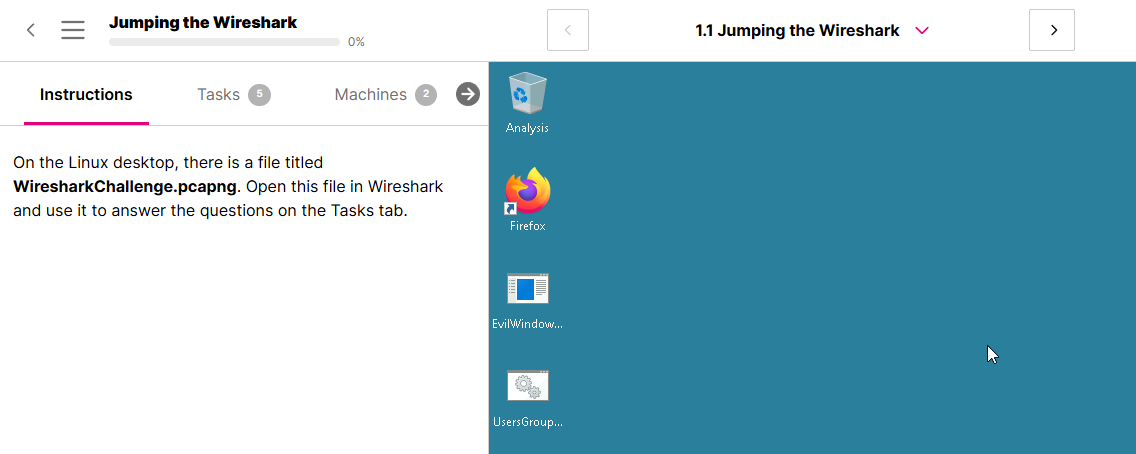This screenshot has height=454, width=1136.
Task: Click the Jumping the Wireshark header title
Action: click(x=203, y=22)
